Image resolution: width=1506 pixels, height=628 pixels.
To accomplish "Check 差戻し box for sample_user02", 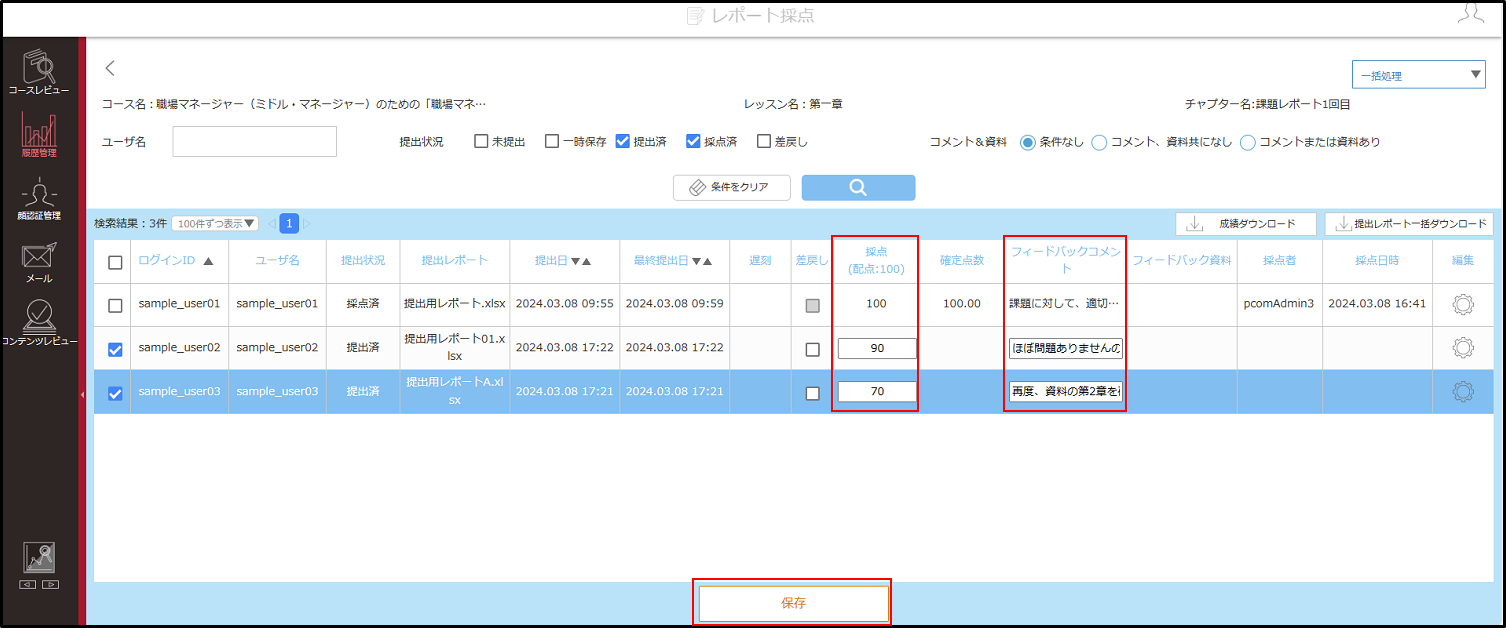I will click(x=812, y=349).
